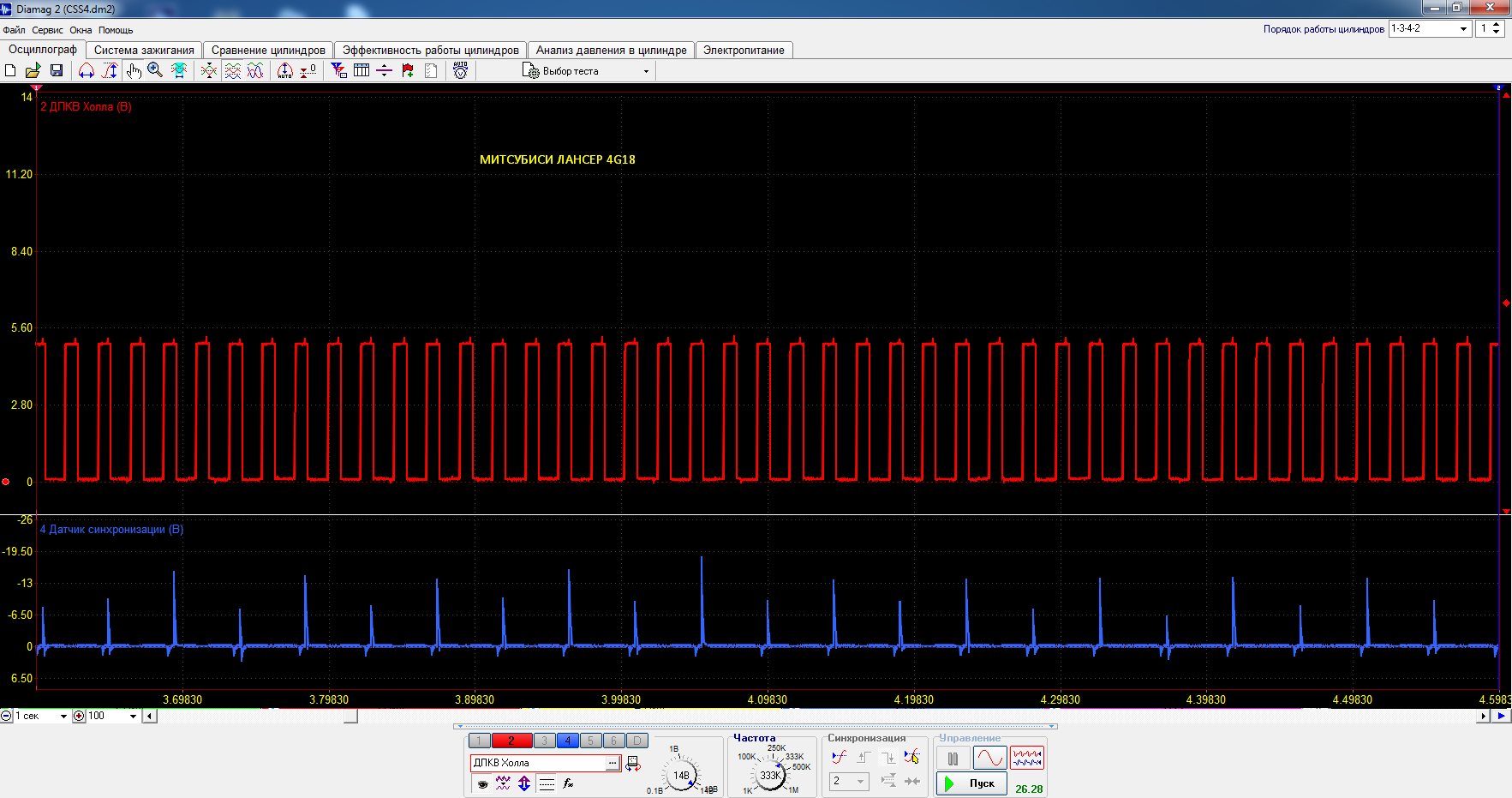The width and height of the screenshot is (1512, 798).
Task: Open the signal filter funnel icon
Action: pos(338,71)
